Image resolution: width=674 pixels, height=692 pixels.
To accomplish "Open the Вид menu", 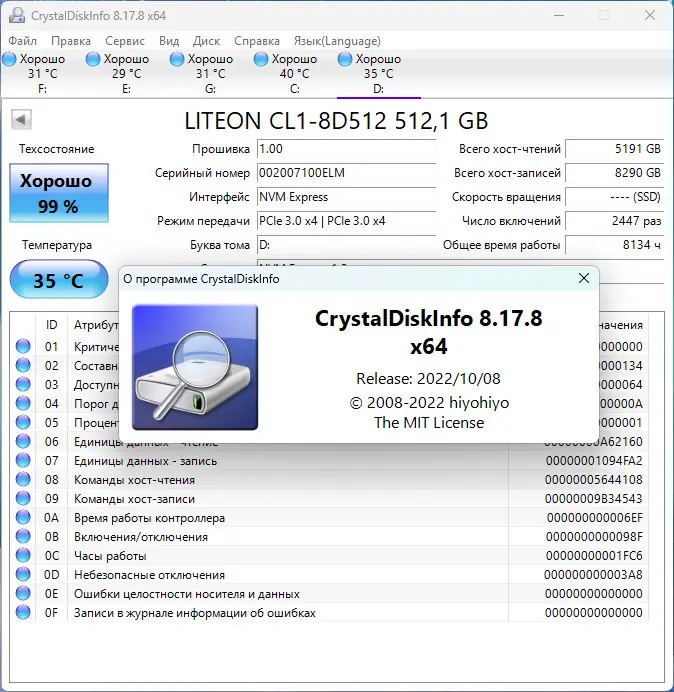I will (169, 41).
